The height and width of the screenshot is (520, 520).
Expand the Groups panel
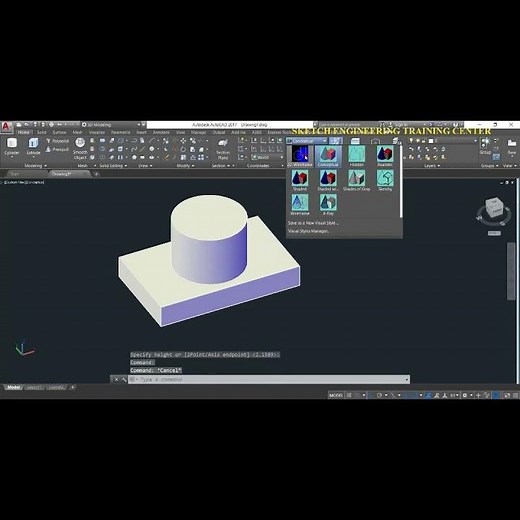[x=489, y=166]
